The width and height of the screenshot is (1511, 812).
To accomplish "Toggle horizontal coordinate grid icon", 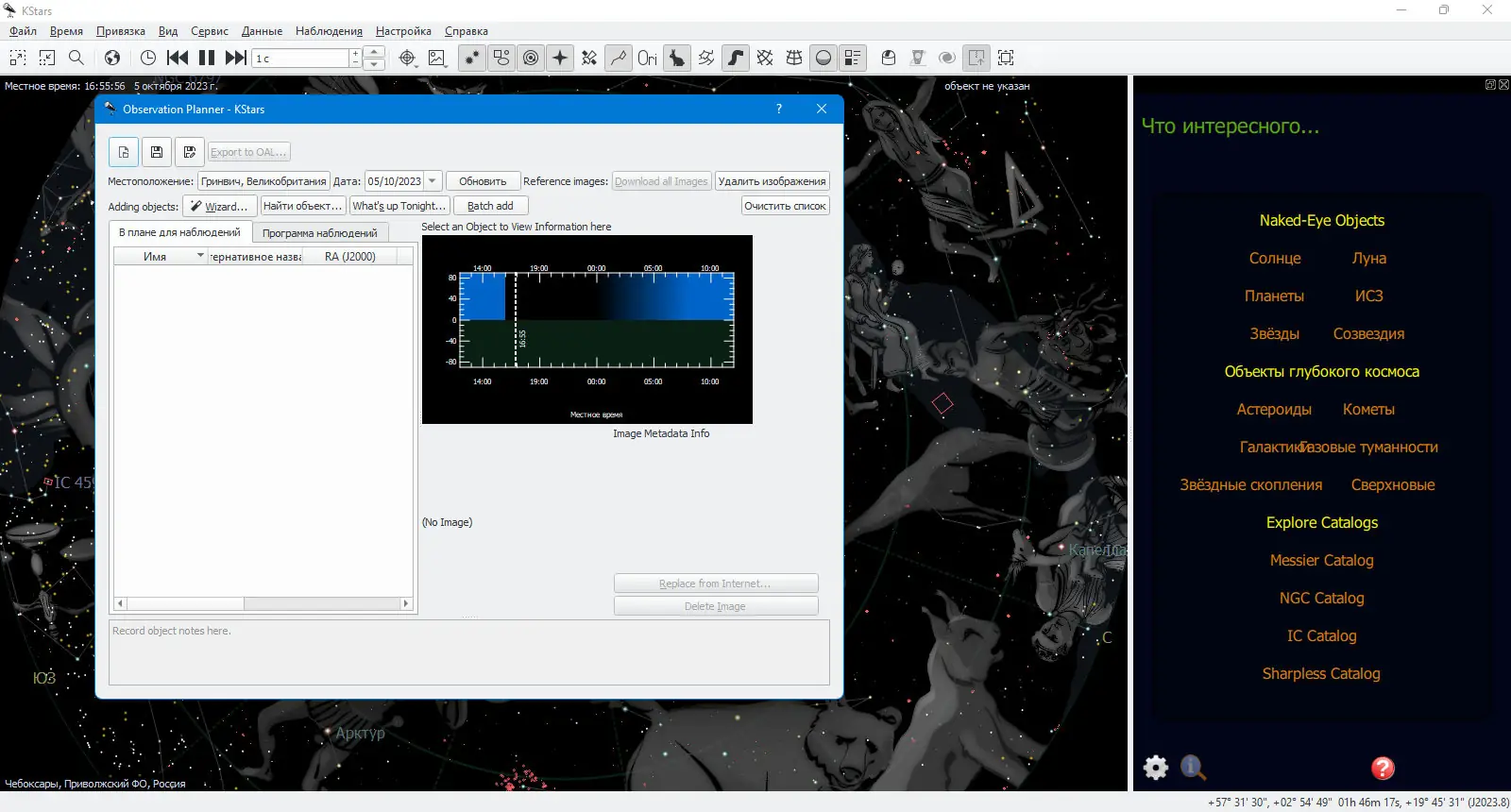I will (x=794, y=58).
